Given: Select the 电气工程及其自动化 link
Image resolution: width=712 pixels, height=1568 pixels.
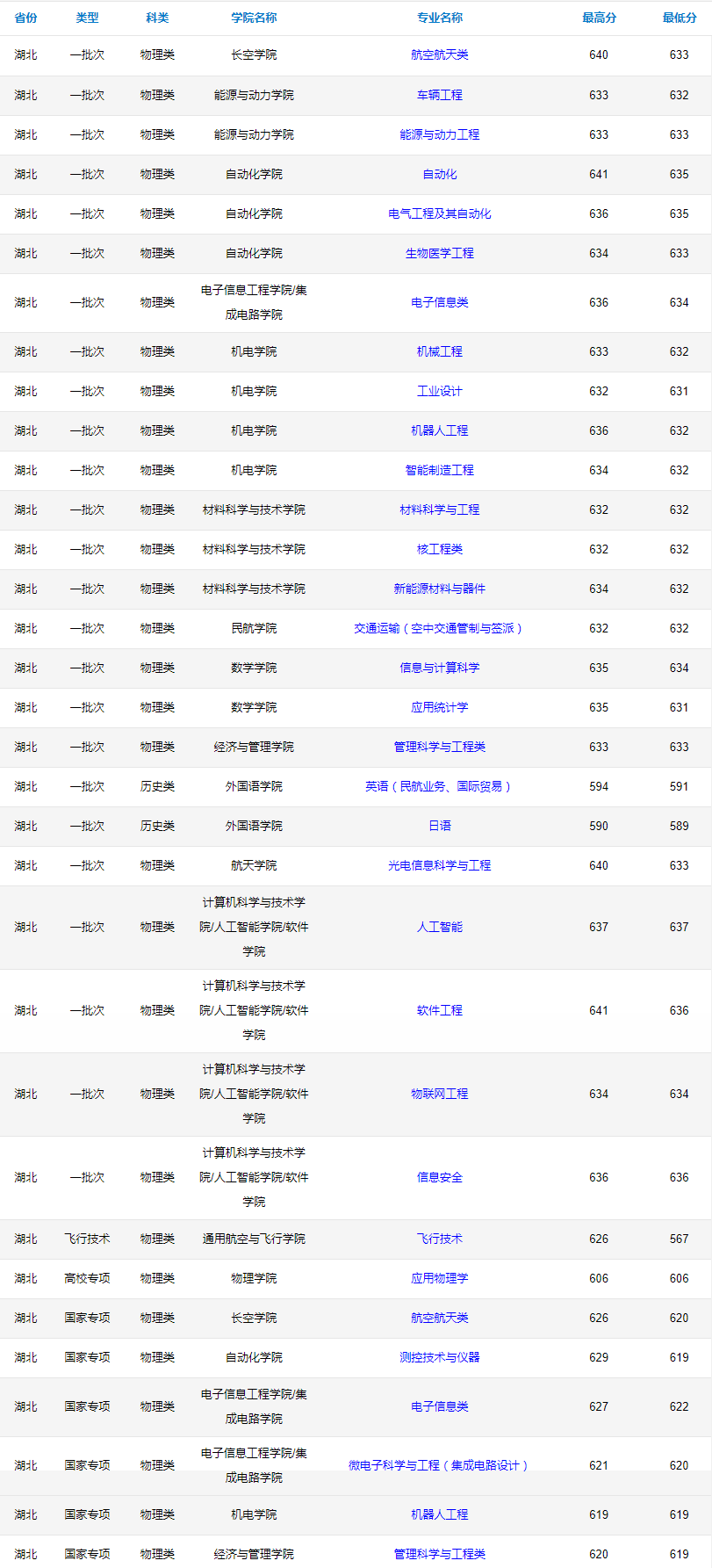Looking at the screenshot, I should pos(439,213).
